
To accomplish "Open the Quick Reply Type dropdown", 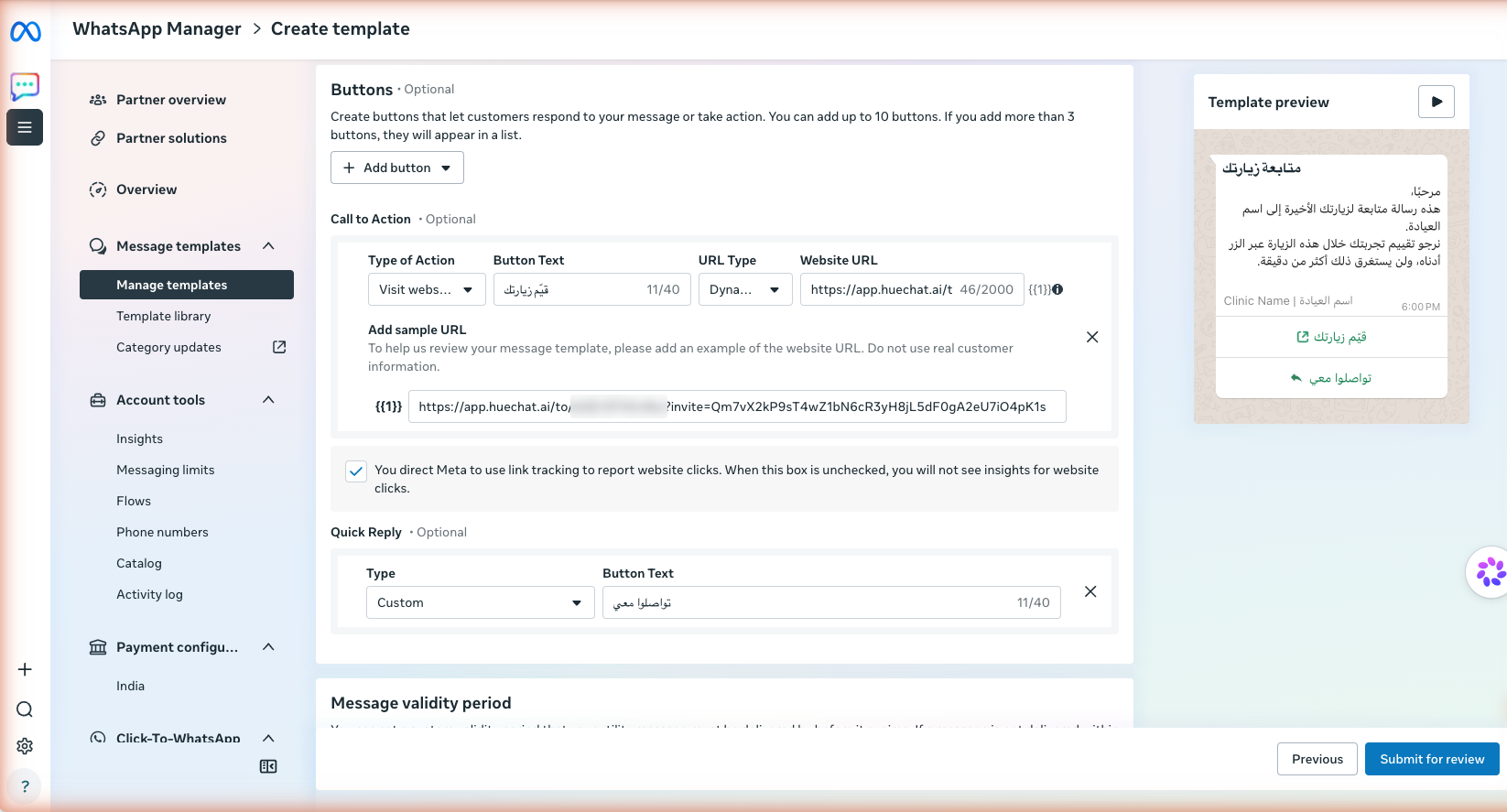I will [481, 602].
